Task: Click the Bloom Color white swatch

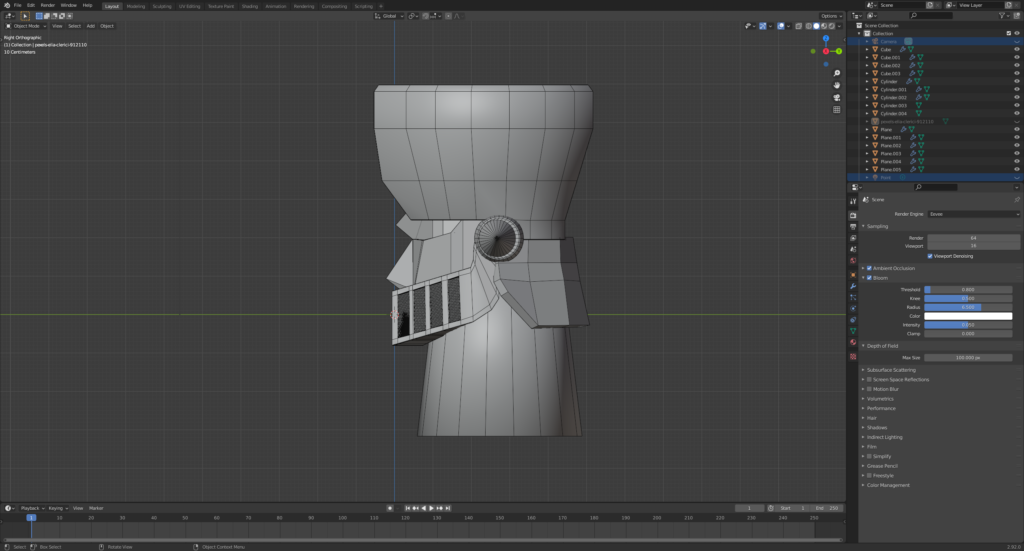Action: (967, 316)
